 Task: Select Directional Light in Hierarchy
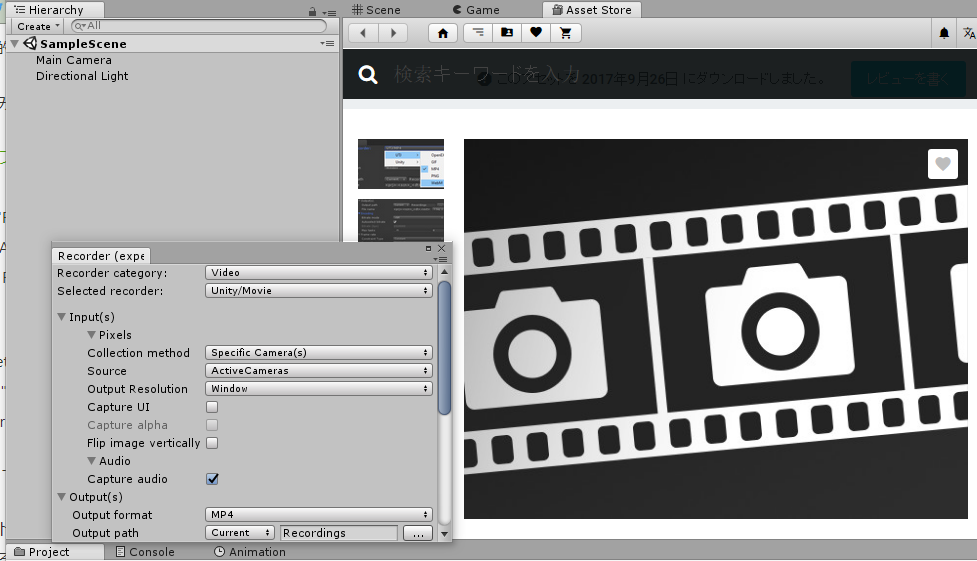82,76
